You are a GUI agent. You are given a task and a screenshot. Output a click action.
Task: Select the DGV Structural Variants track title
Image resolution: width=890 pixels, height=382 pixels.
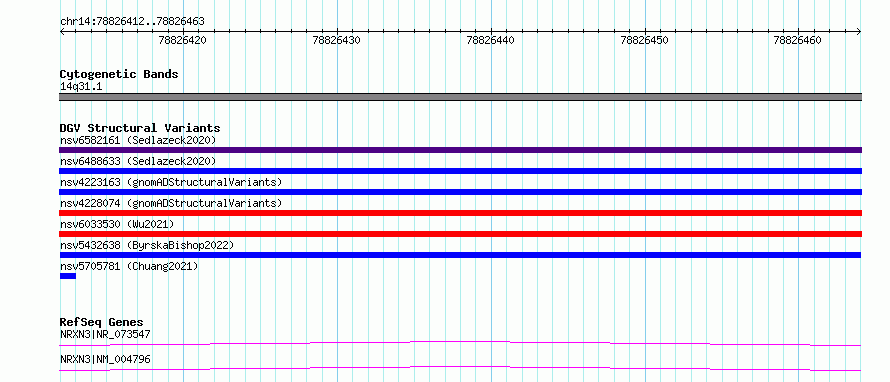pyautogui.click(x=140, y=128)
